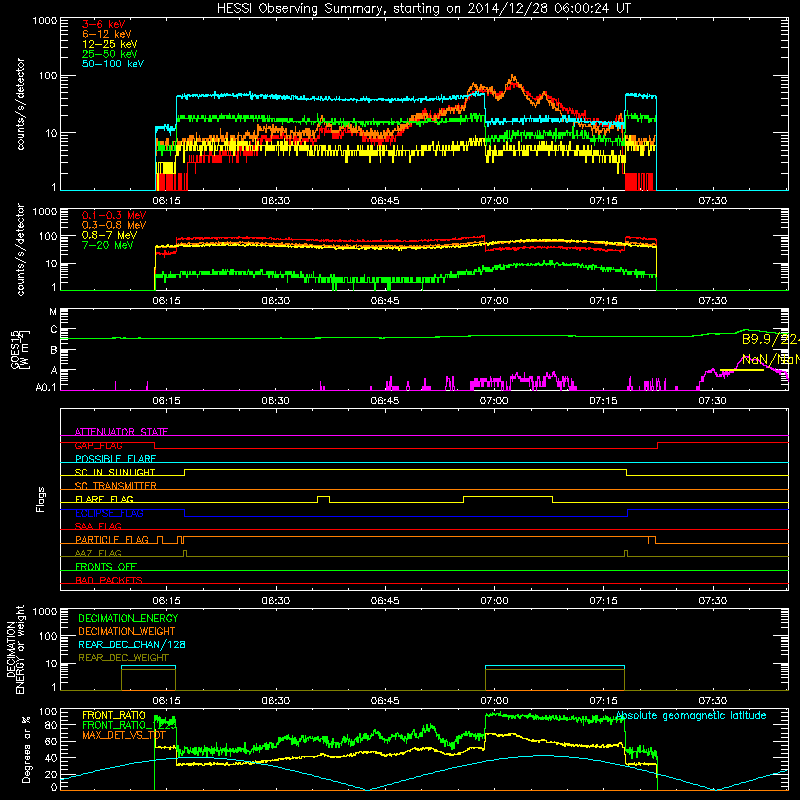Select the DECIMATION_ENERGY legend label
Viewport: 800px width, 800px height.
pos(128,618)
